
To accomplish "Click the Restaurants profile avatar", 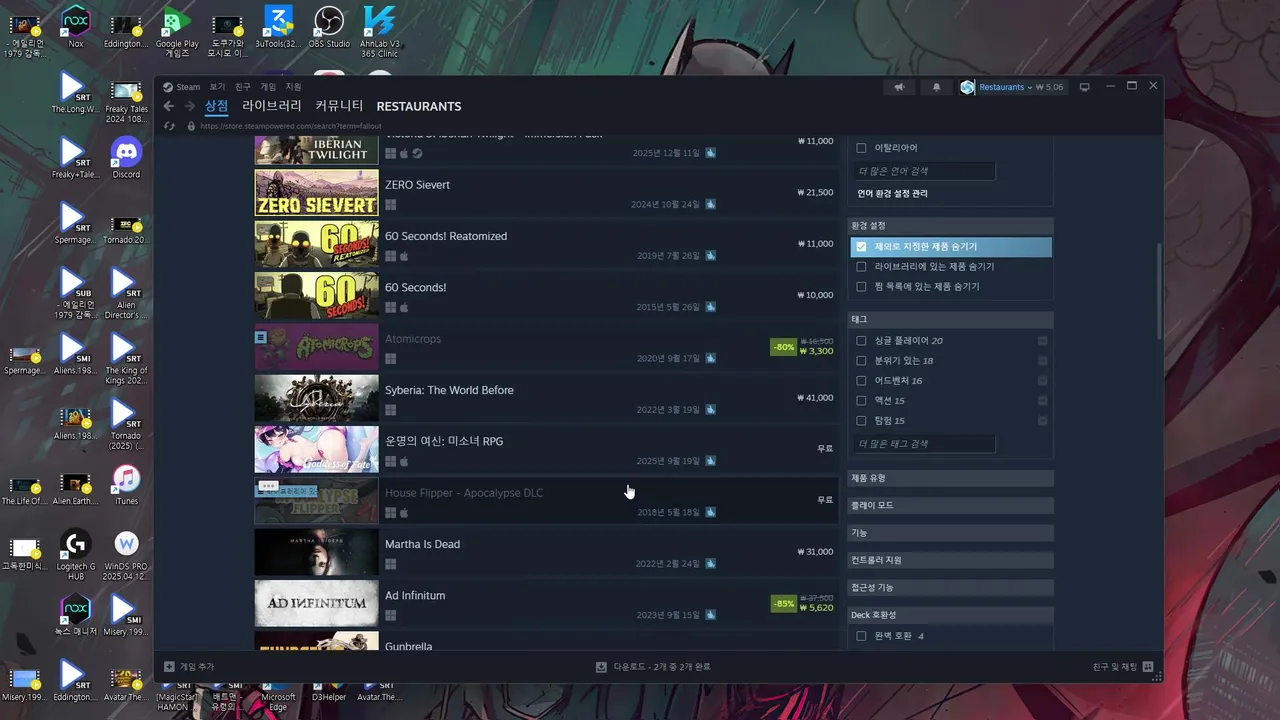I will point(967,87).
